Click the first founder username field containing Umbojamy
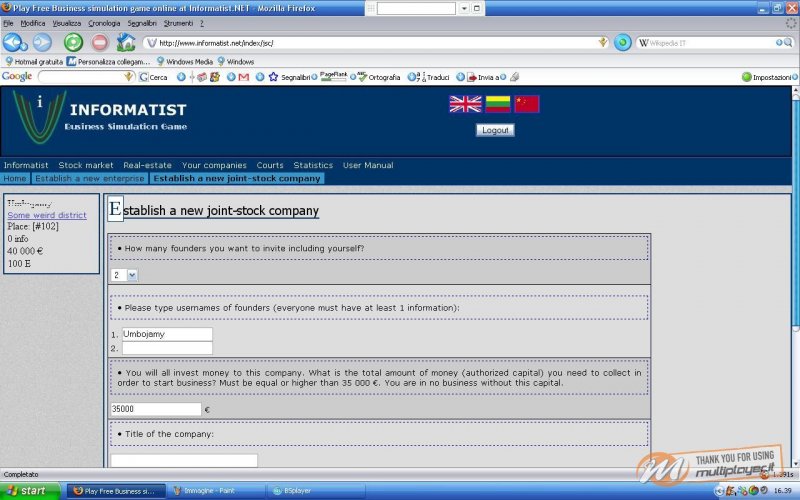Screen dimensions: 800x500 [167, 334]
